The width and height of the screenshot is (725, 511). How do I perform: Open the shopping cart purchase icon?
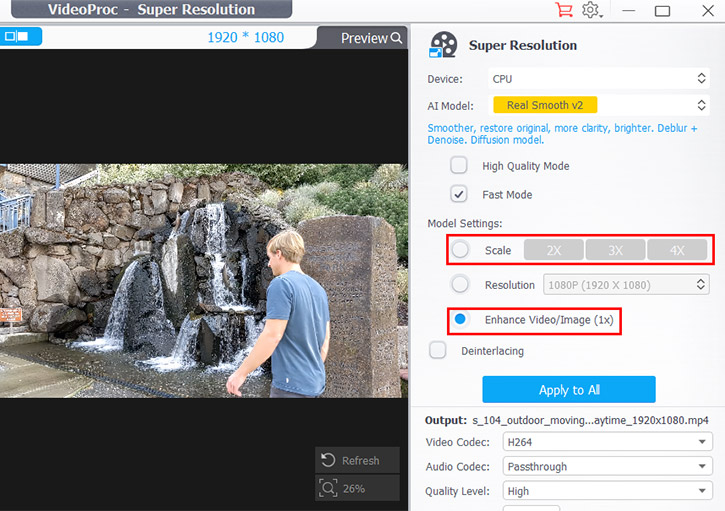click(564, 10)
